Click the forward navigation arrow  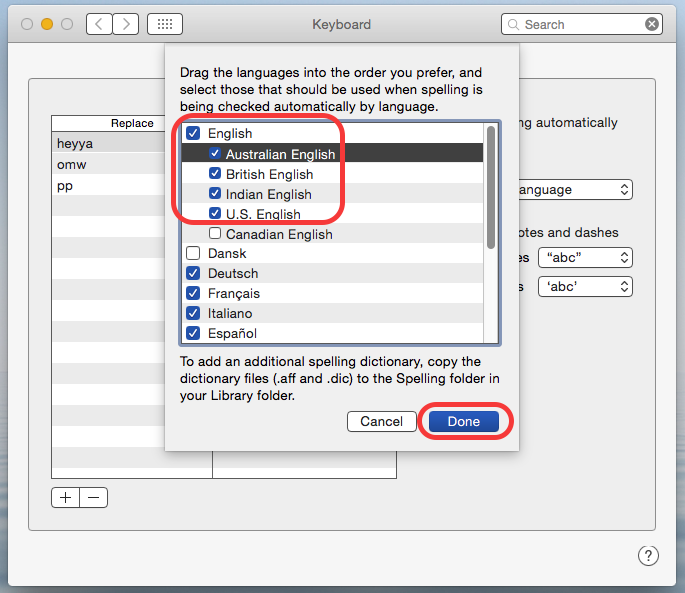click(126, 24)
